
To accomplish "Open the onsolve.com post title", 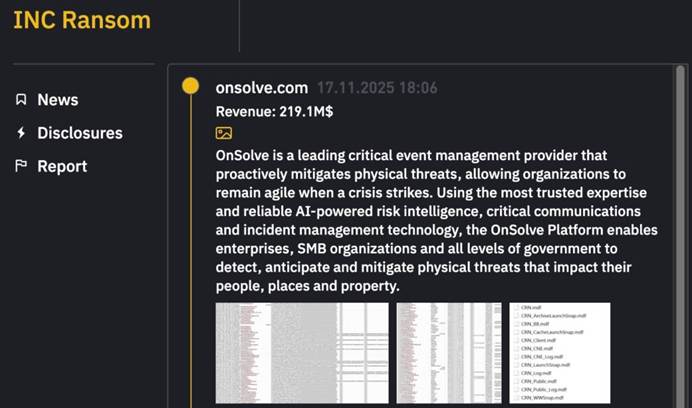I will tap(262, 88).
